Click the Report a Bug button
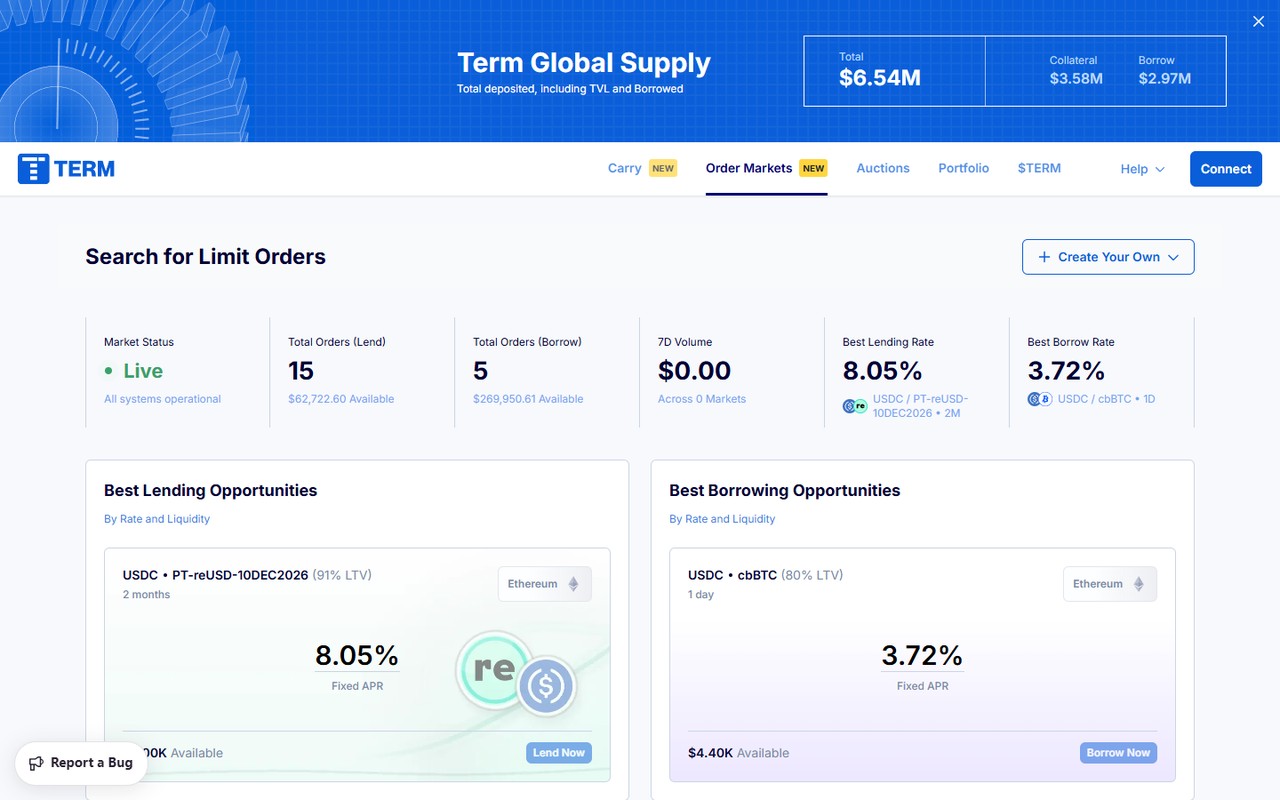Viewport: 1280px width, 800px height. tap(81, 763)
